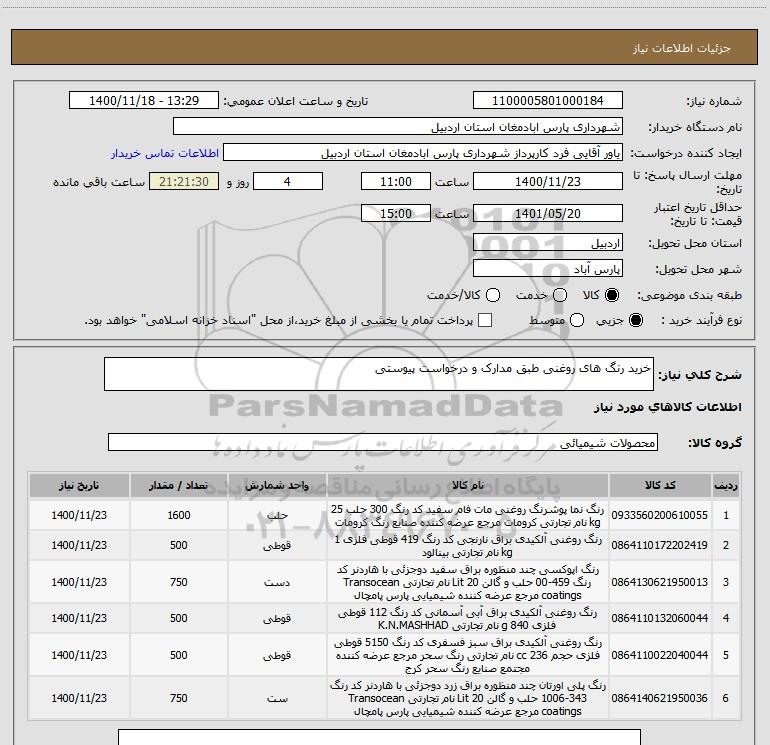Click the جزئیات اطلاعات نیاز header title
This screenshot has width=770, height=745.
(682, 48)
